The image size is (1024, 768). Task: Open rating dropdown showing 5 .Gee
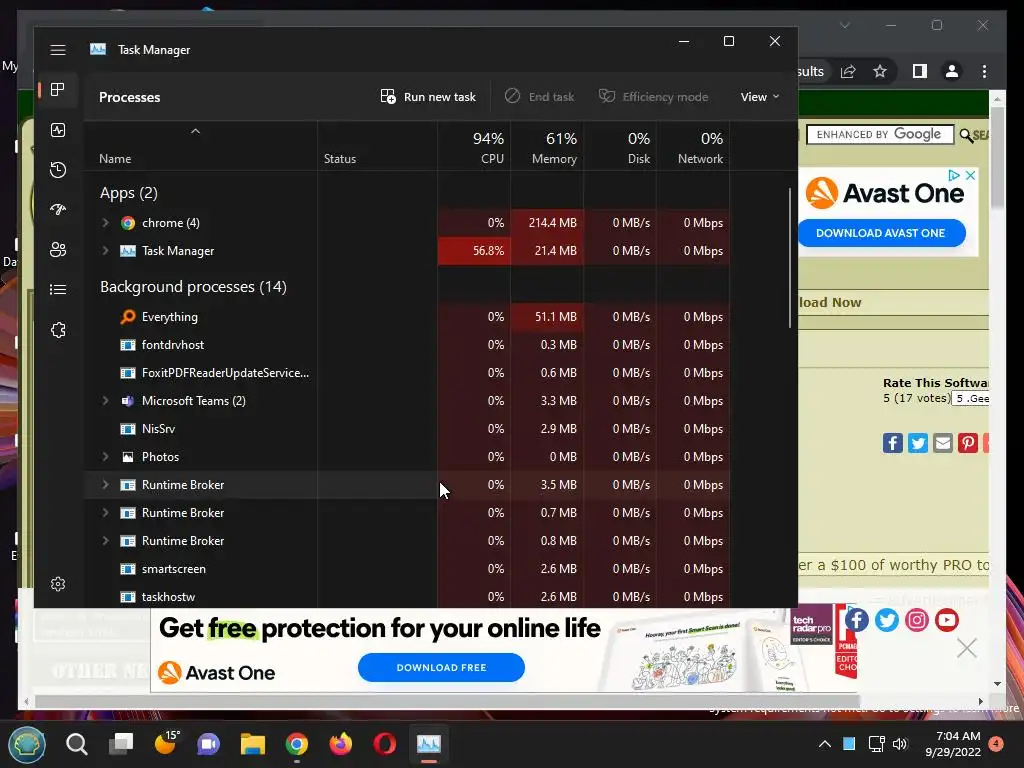pyautogui.click(x=970, y=398)
